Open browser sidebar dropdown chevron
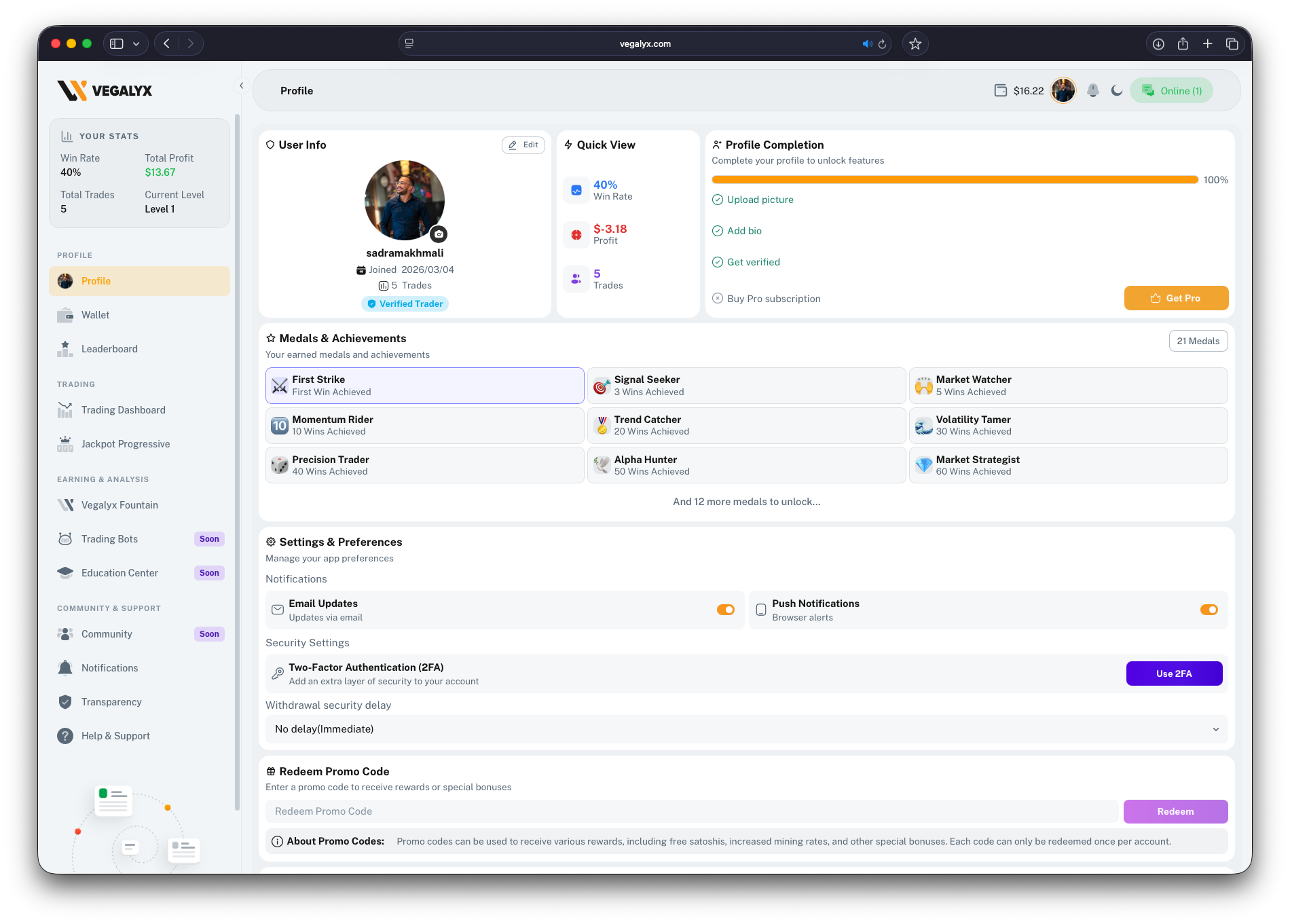Image resolution: width=1290 pixels, height=924 pixels. click(136, 43)
